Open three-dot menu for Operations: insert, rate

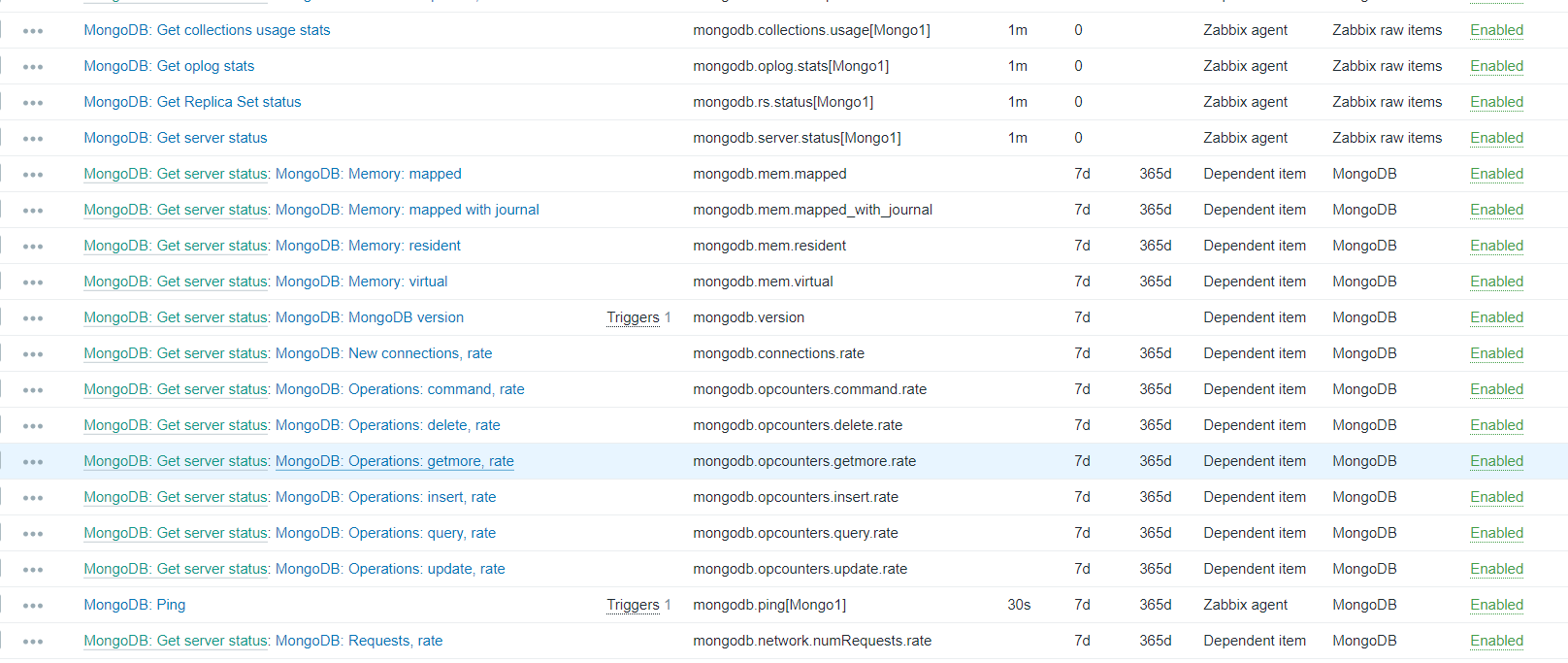[33, 498]
